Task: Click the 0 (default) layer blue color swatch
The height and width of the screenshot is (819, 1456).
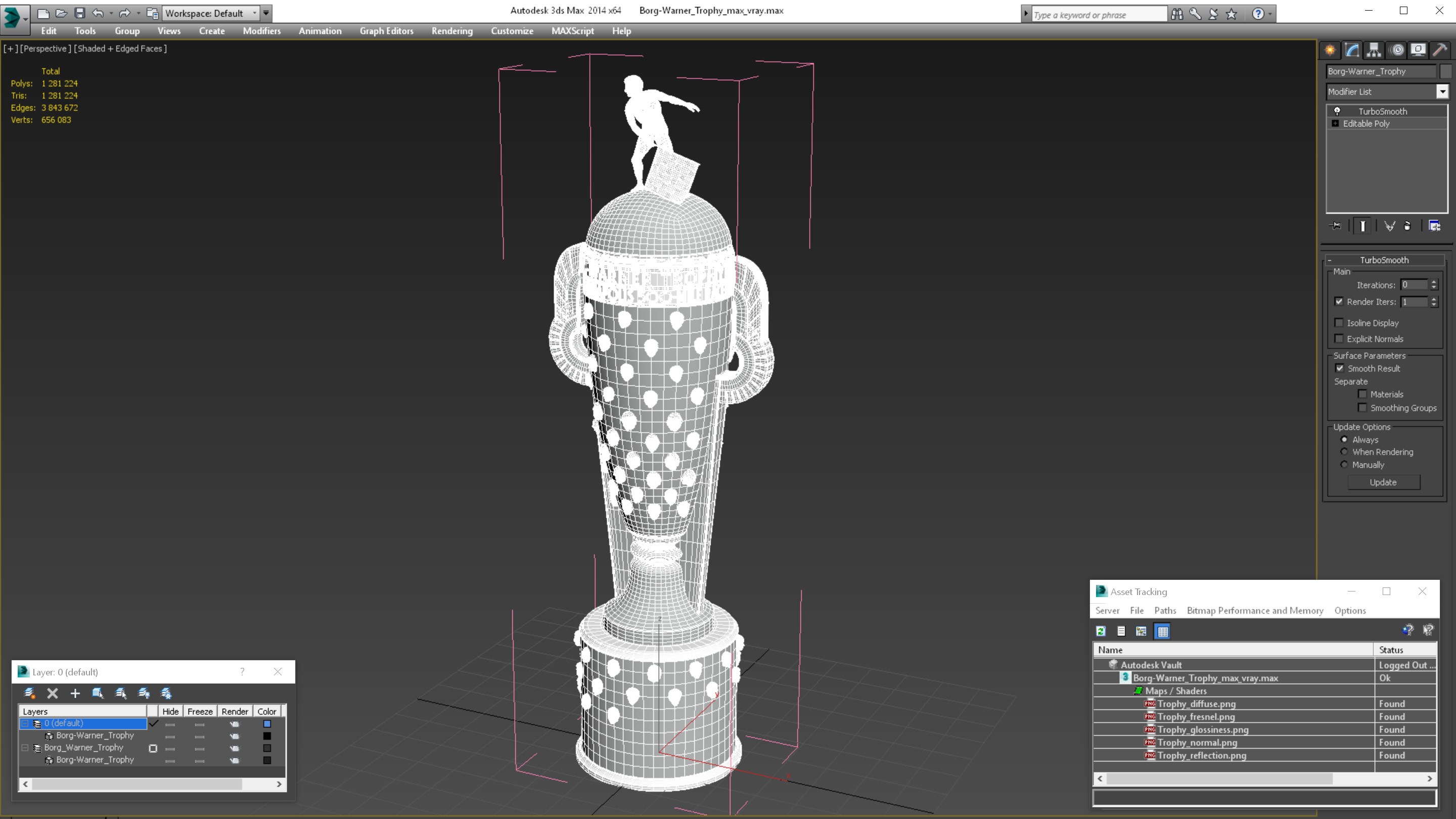Action: click(267, 723)
